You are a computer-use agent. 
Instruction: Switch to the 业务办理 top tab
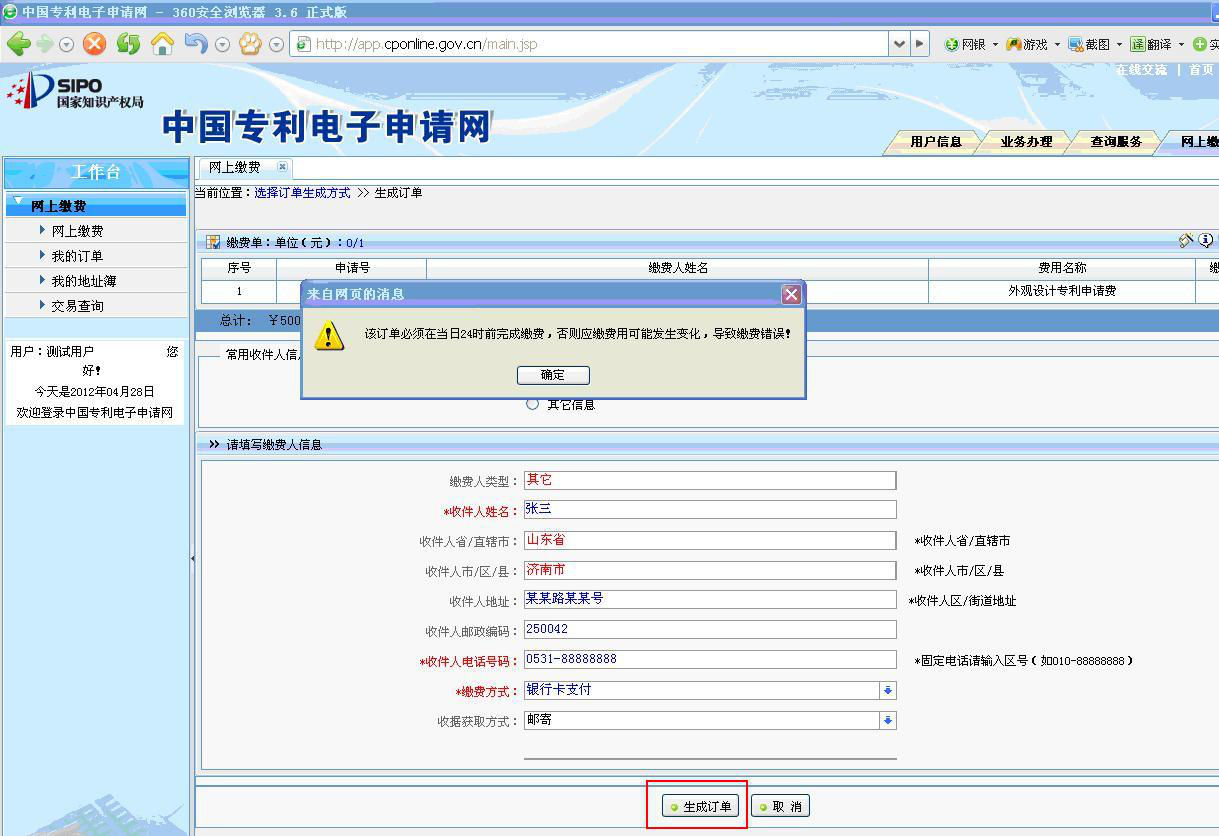[1026, 142]
